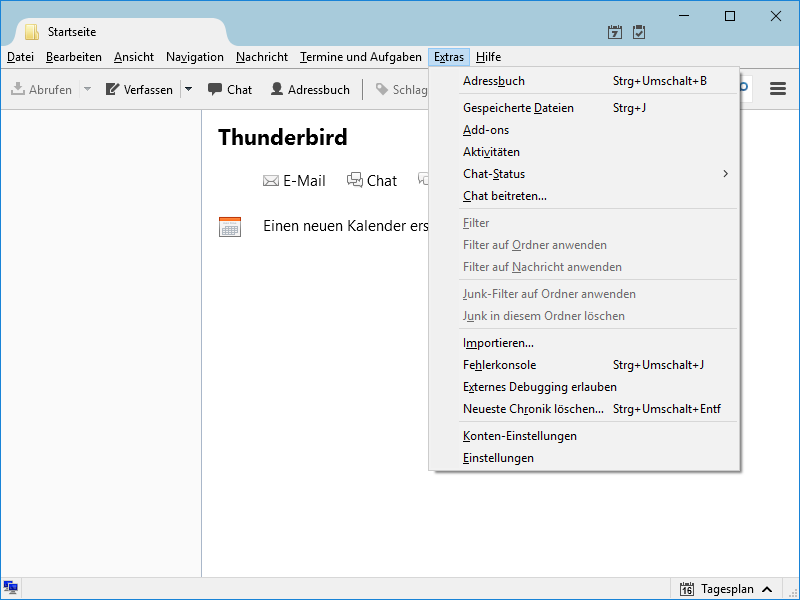Click the Schlagwörter tag icon
Screen dimensions: 800x600
pos(382,89)
